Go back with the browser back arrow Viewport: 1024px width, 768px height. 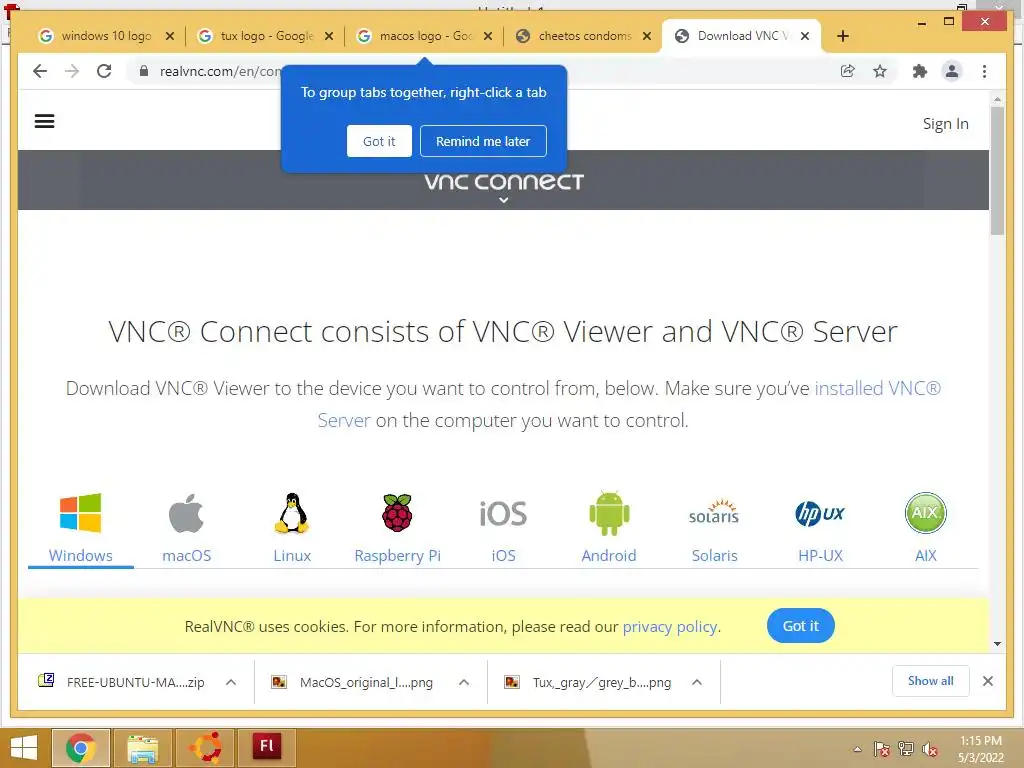(40, 71)
